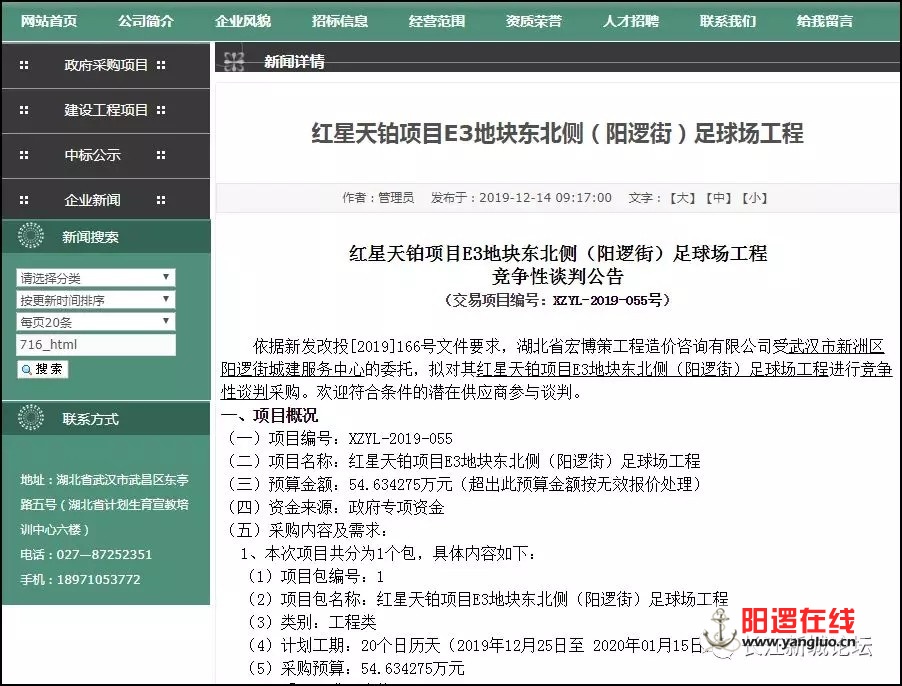
Task: Click the 联系方式 gear icon
Action: (x=30, y=418)
